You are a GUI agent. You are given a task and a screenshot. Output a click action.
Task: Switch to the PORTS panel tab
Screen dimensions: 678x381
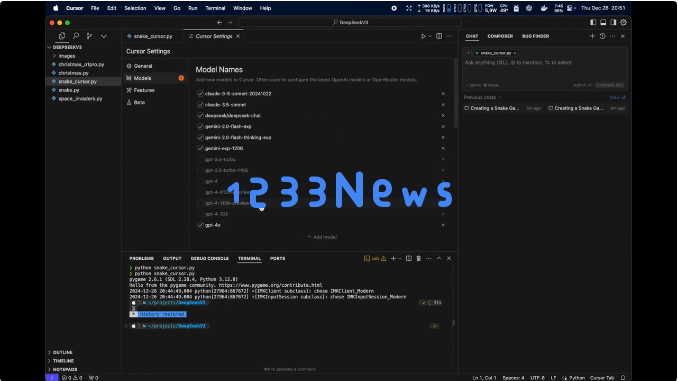pyautogui.click(x=278, y=259)
